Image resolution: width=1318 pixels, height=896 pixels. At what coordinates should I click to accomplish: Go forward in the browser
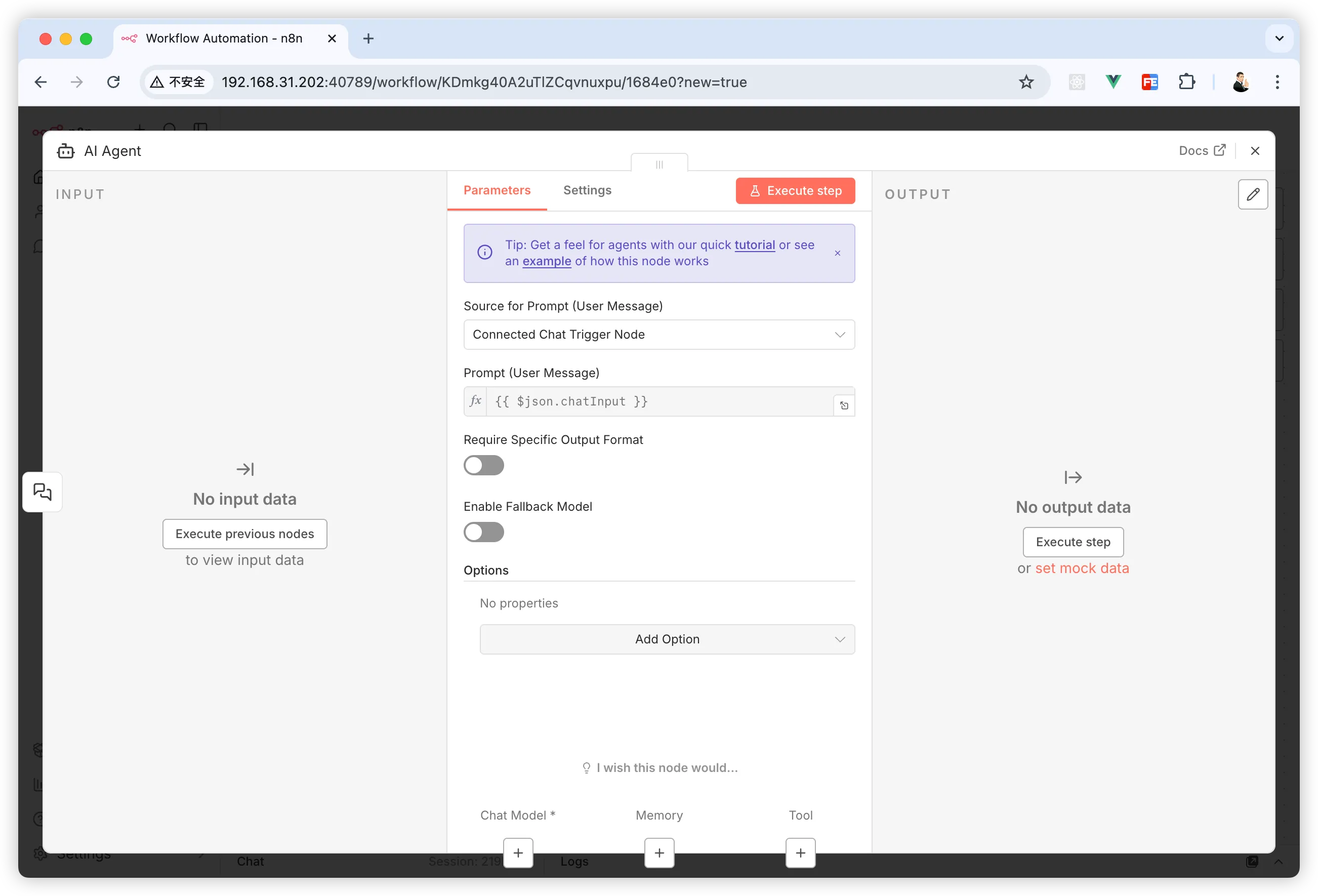[76, 82]
